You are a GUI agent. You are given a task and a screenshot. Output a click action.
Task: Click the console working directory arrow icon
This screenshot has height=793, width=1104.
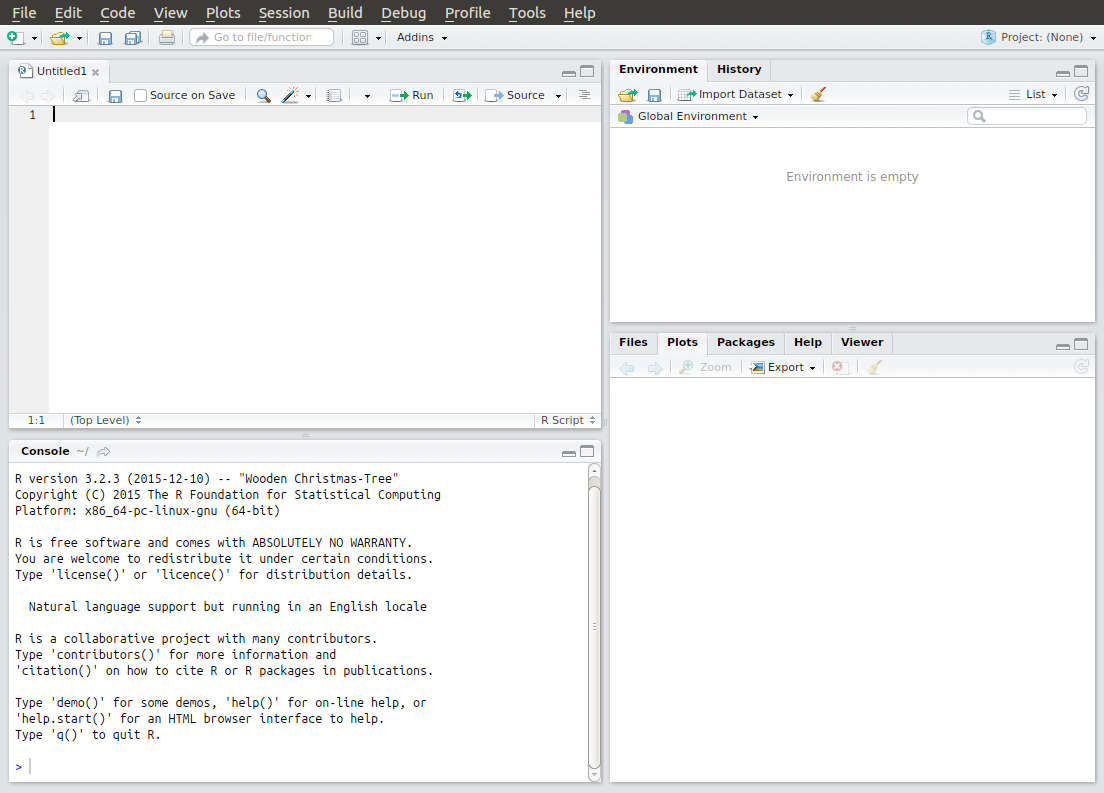(104, 451)
